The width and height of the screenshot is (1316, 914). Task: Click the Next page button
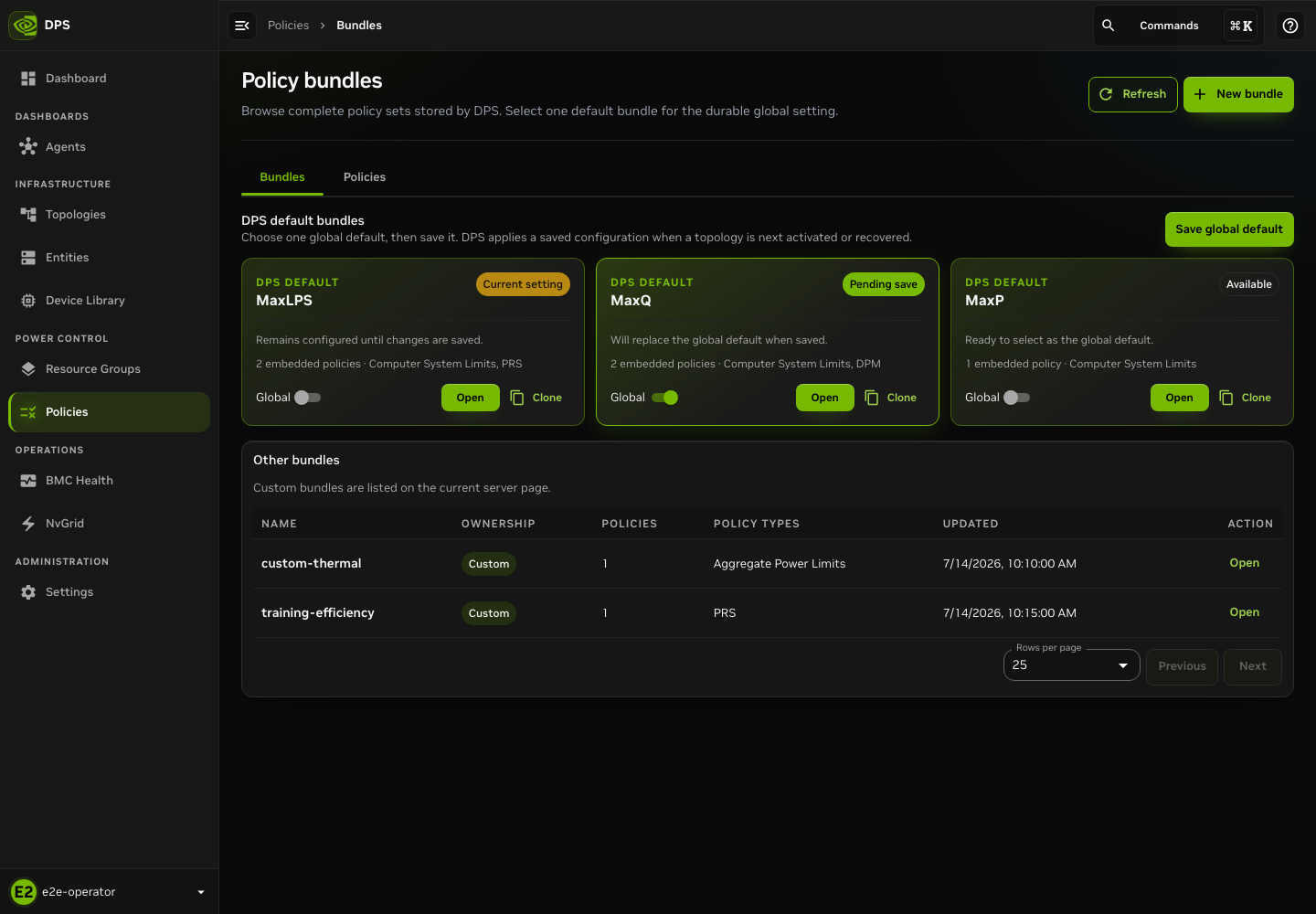click(1253, 666)
